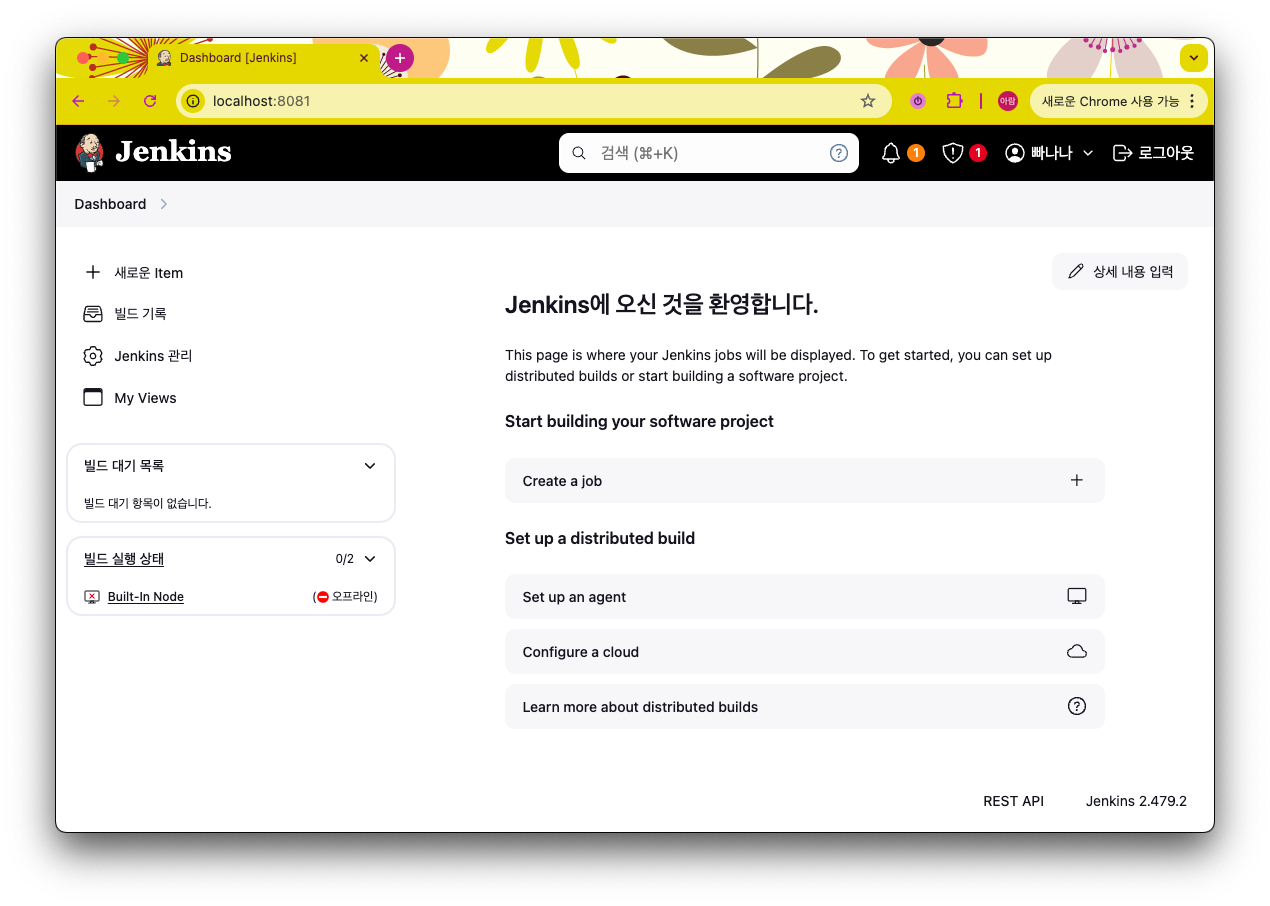Click the 빌드 대기 목록 heading
This screenshot has height=906, width=1270.
pyautogui.click(x=124, y=466)
